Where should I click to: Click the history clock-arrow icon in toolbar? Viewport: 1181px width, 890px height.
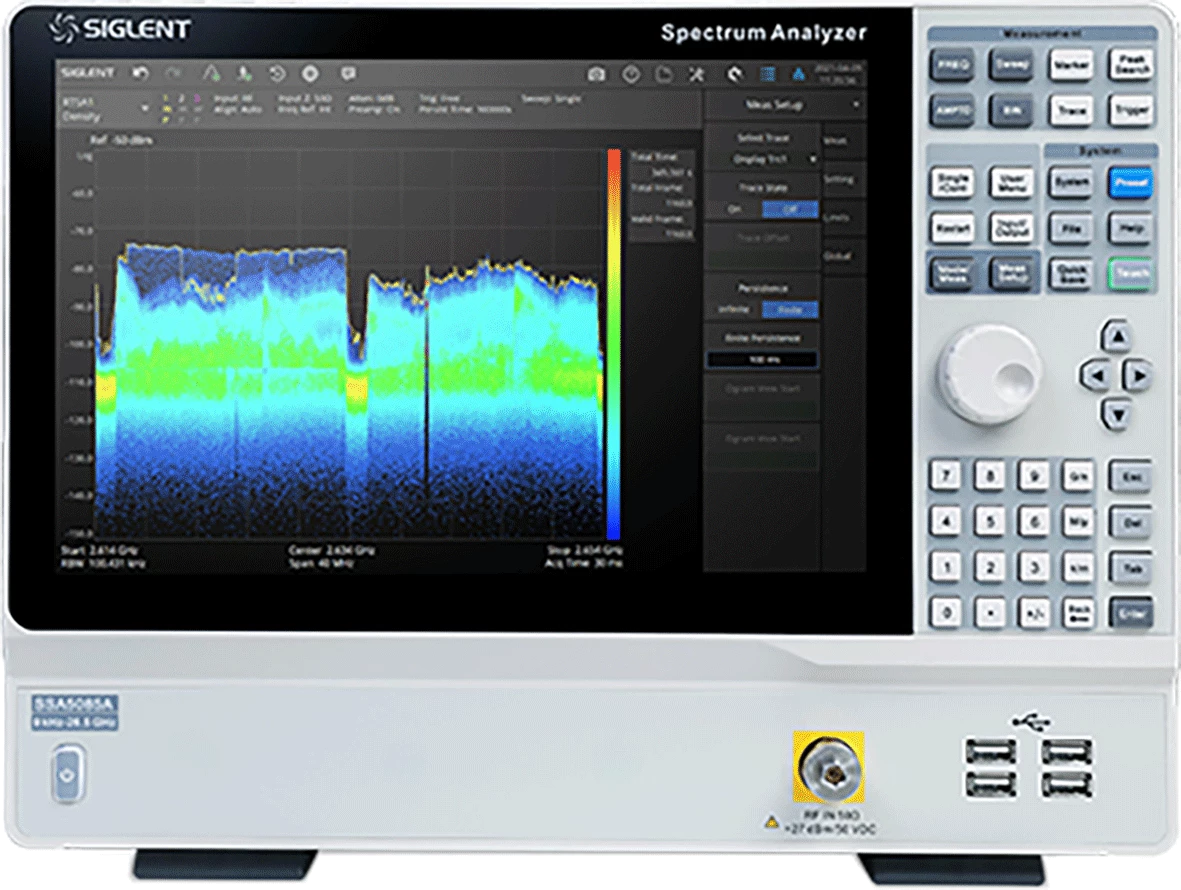[x=277, y=73]
